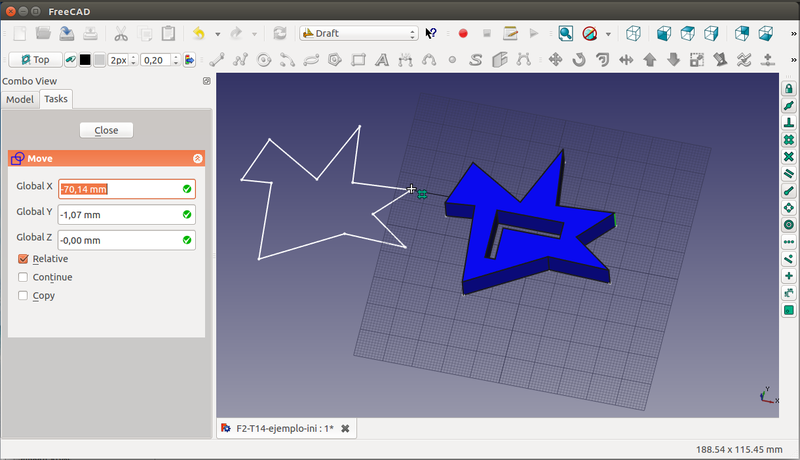Toggle the snap lock icon
This screenshot has height=460, width=800.
(x=788, y=88)
